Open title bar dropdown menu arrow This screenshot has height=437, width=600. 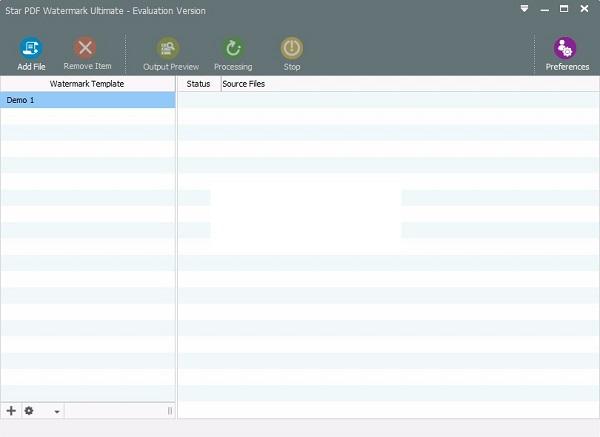pos(524,8)
